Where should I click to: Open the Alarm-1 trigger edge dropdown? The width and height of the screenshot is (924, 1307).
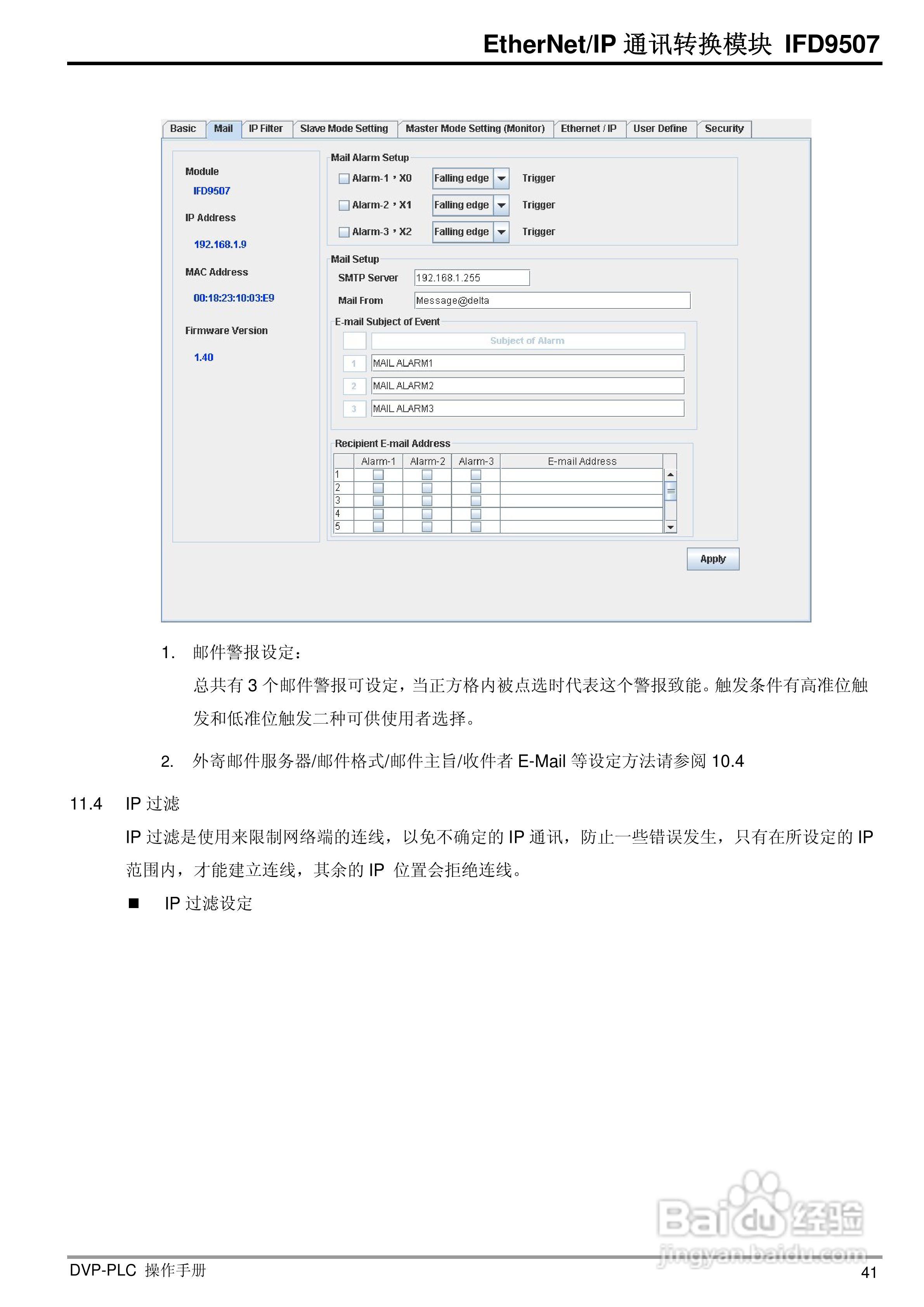click(x=501, y=178)
